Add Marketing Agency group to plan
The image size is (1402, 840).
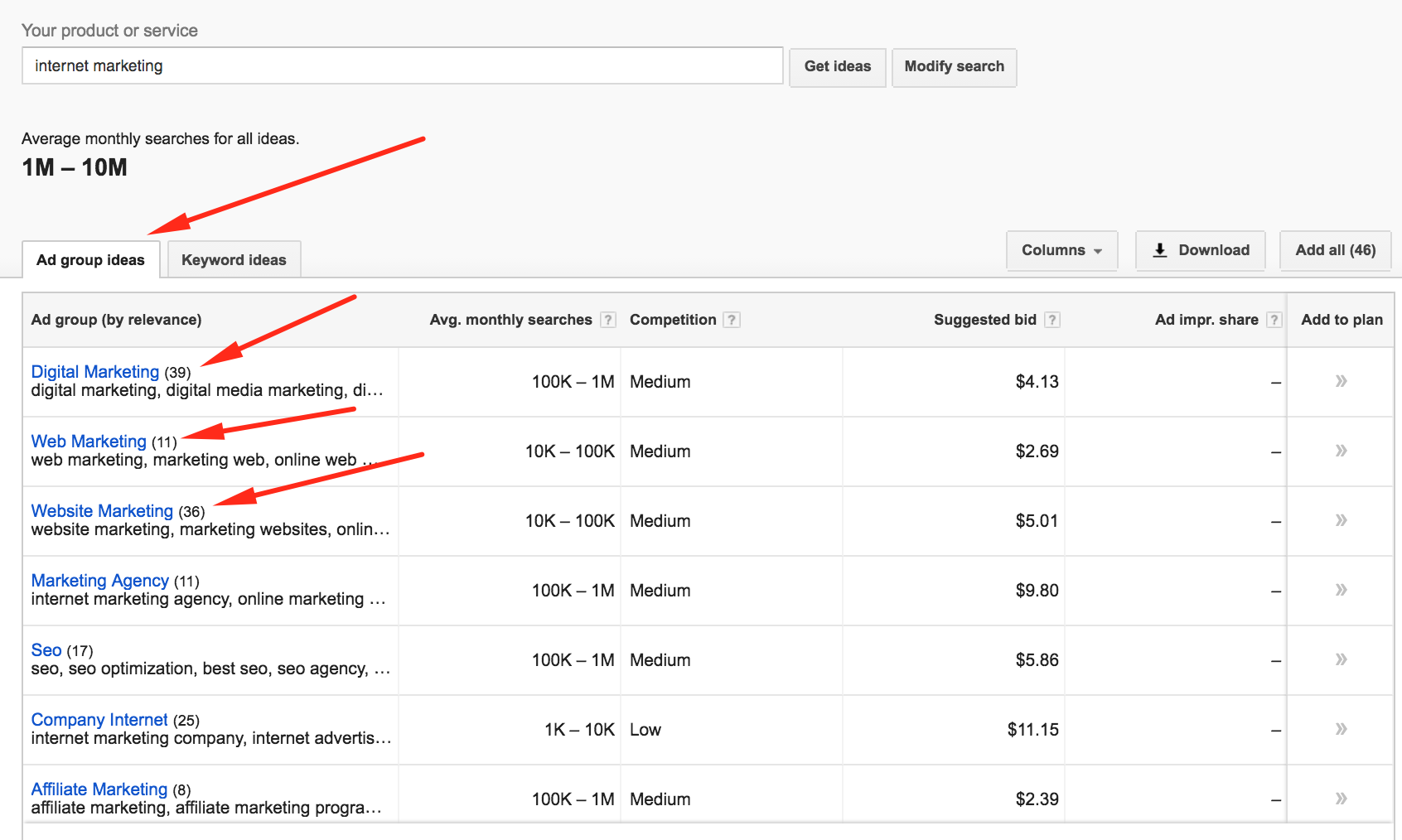pos(1341,590)
